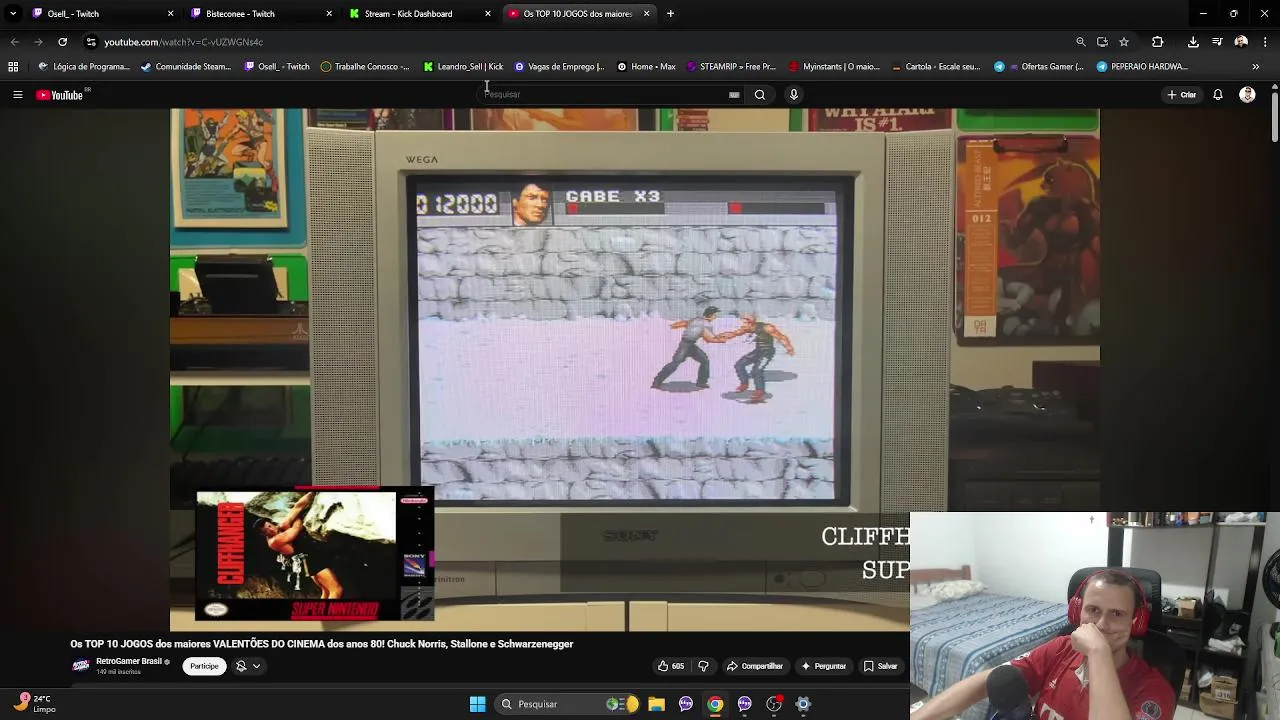
Task: Open the Vagas de Emprego bookmark
Action: pos(559,67)
